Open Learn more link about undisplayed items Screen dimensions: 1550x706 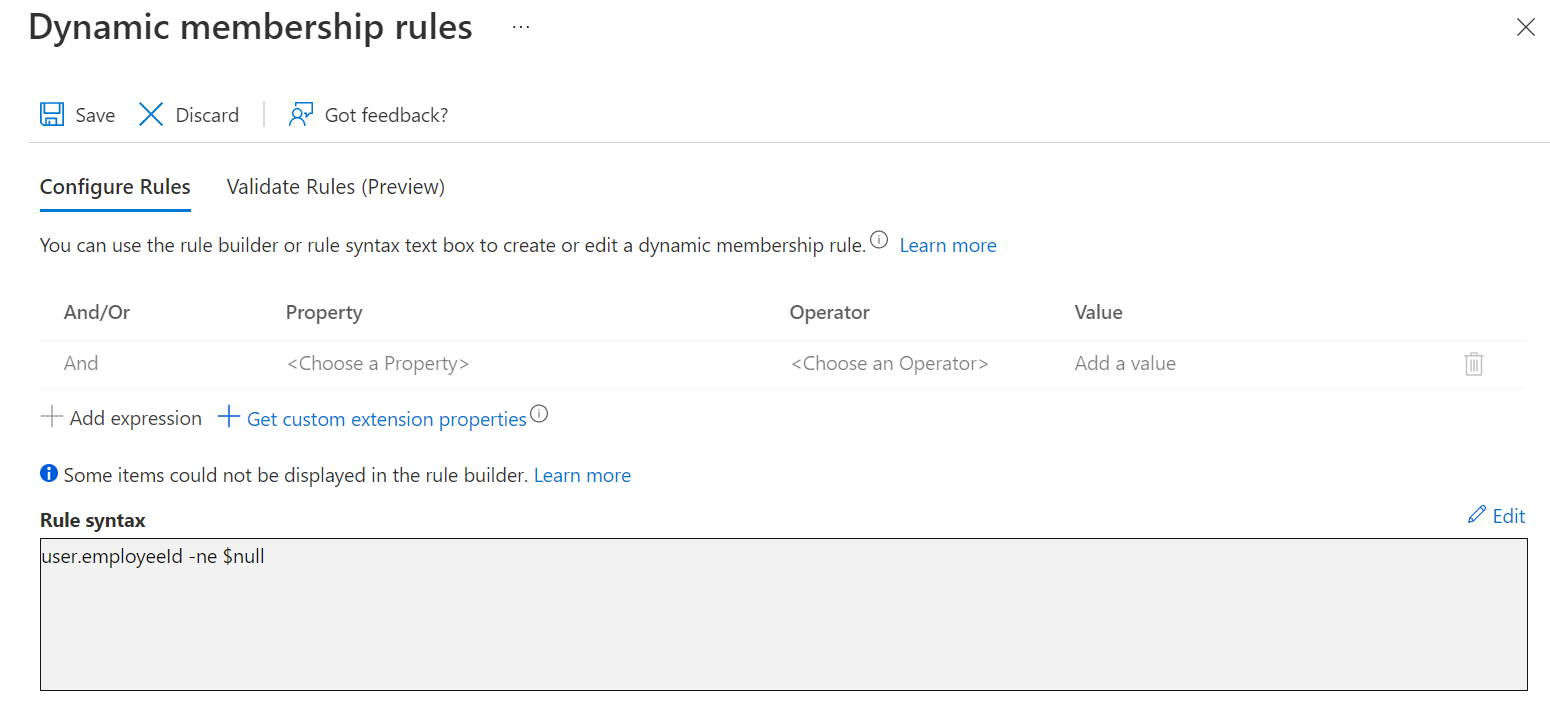tap(582, 475)
